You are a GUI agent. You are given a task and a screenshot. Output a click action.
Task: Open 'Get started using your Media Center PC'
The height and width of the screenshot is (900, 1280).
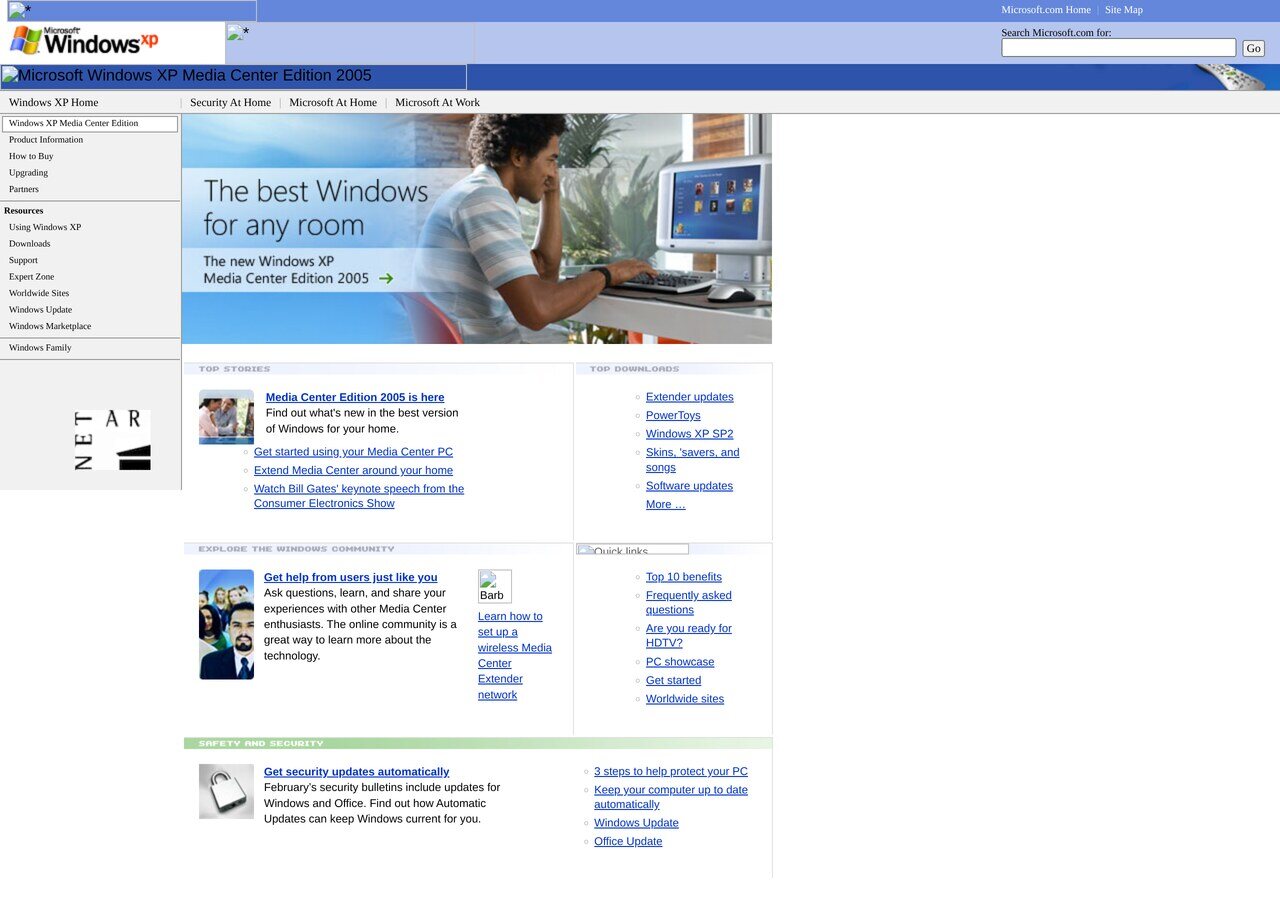(353, 452)
